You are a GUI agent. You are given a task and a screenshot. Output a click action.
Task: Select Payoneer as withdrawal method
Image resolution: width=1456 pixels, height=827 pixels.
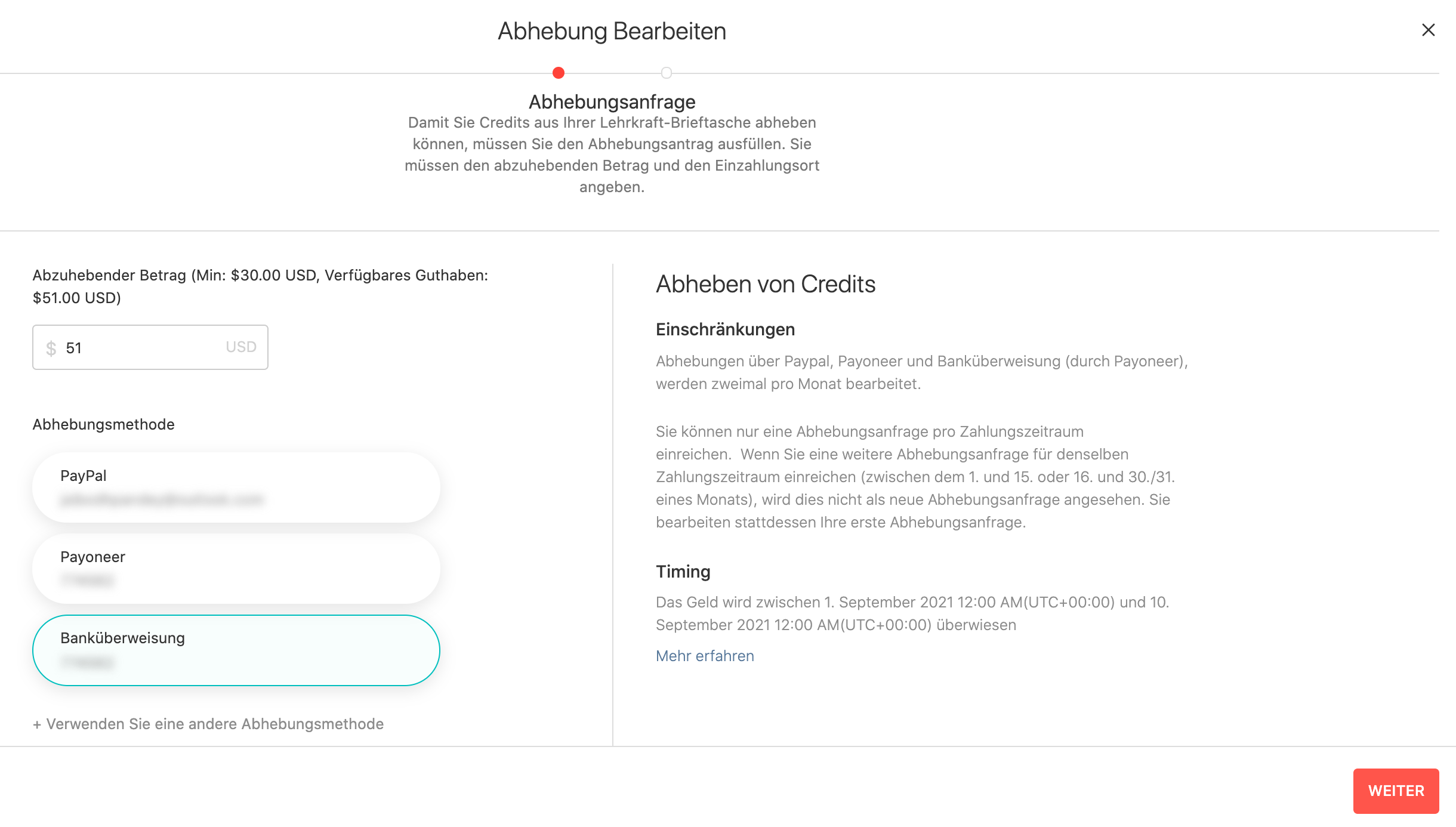[x=236, y=569]
